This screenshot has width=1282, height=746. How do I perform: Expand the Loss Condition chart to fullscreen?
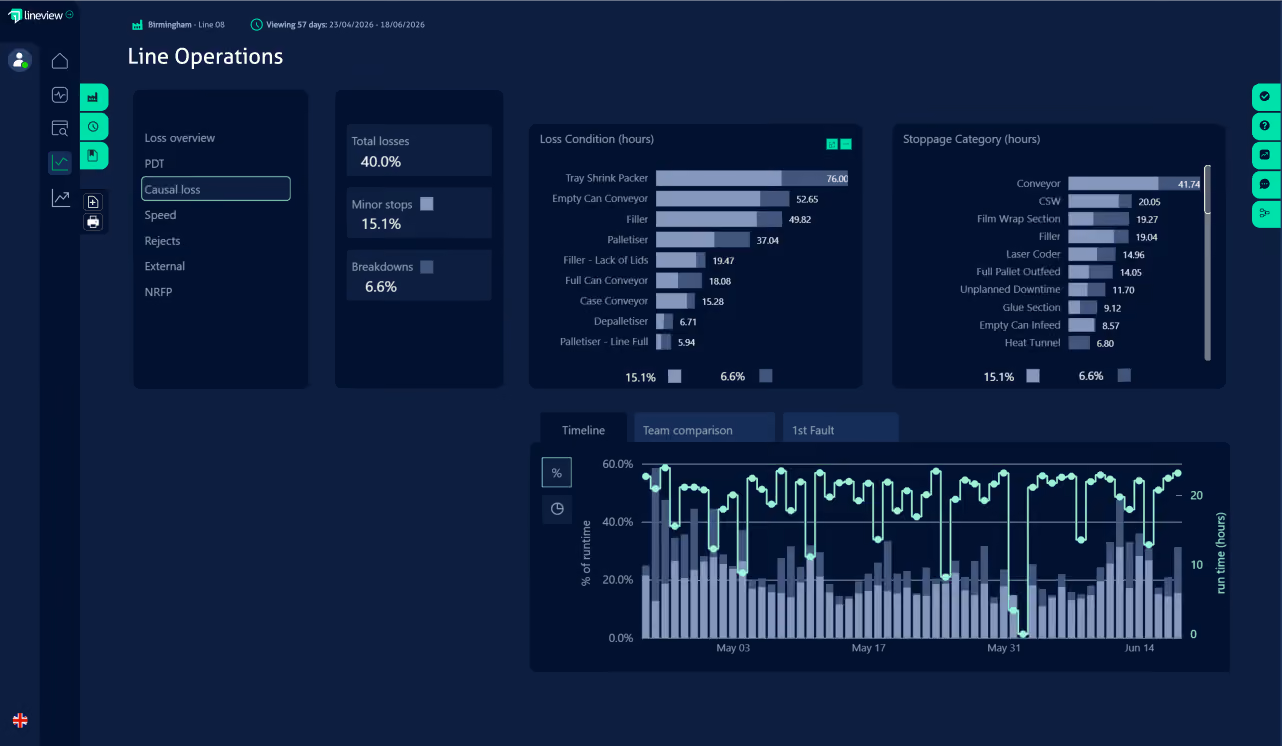(831, 145)
